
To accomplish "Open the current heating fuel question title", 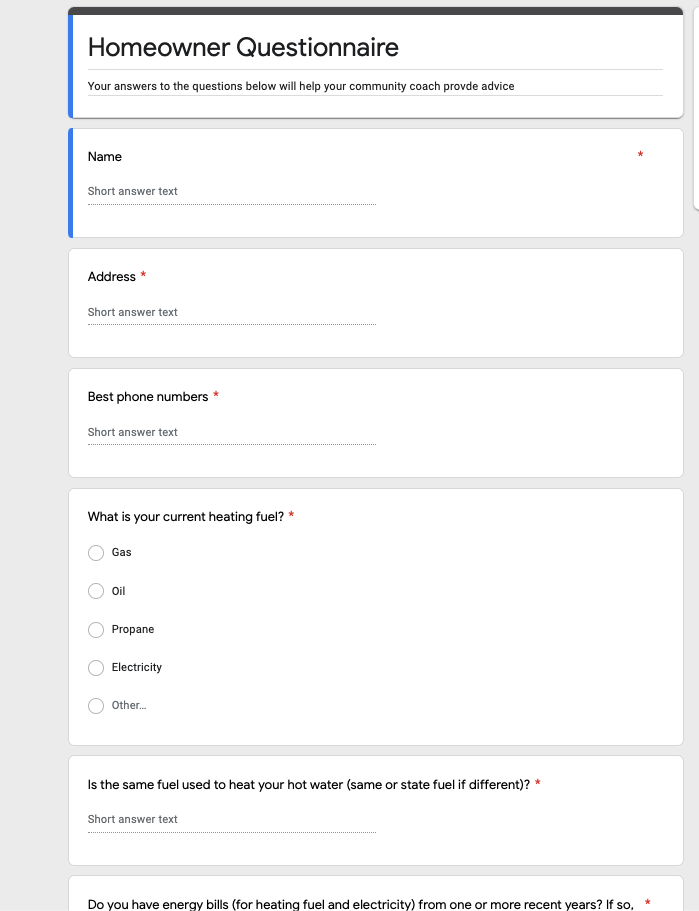I will (x=186, y=517).
